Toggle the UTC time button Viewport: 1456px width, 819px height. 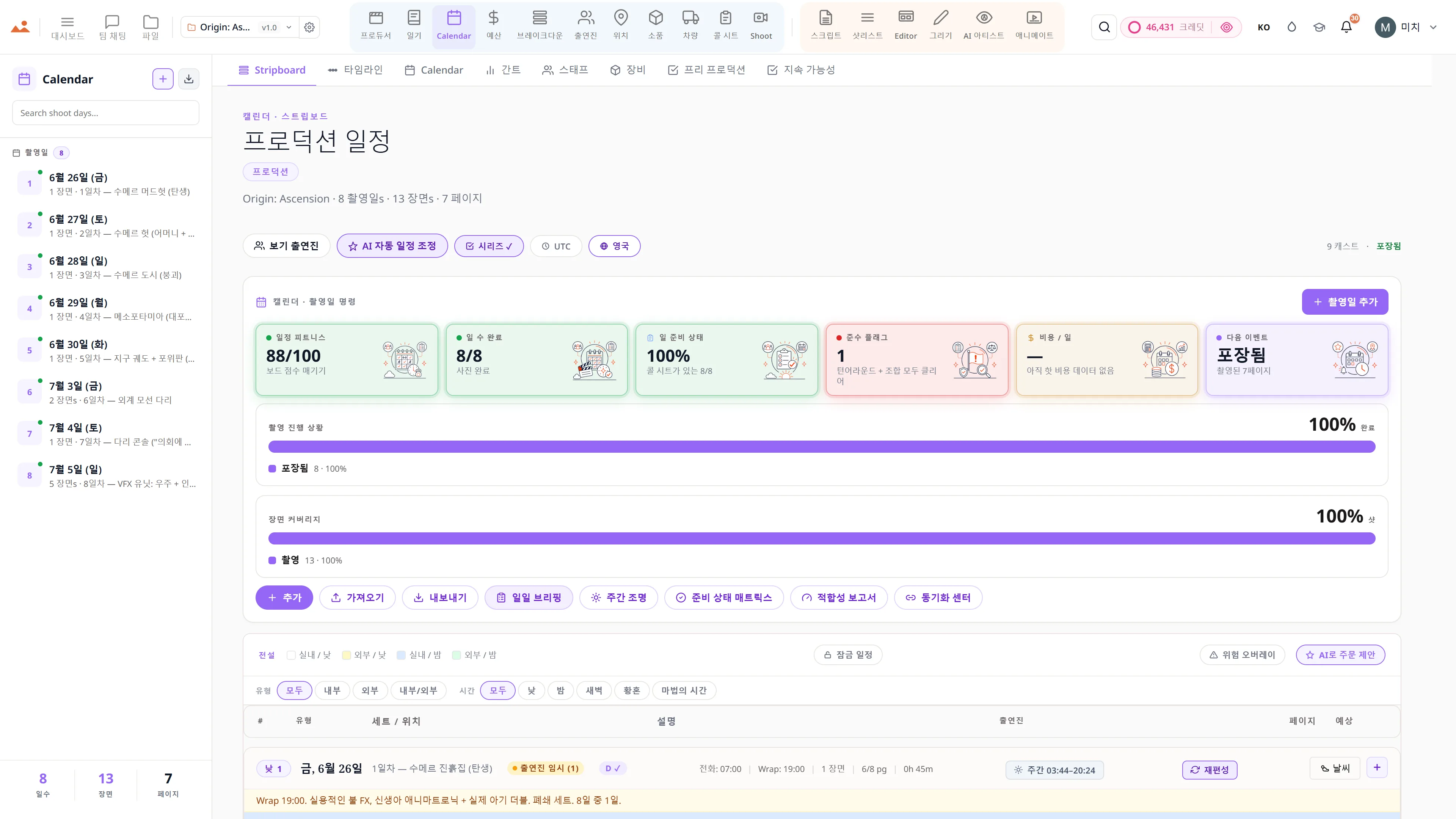556,246
